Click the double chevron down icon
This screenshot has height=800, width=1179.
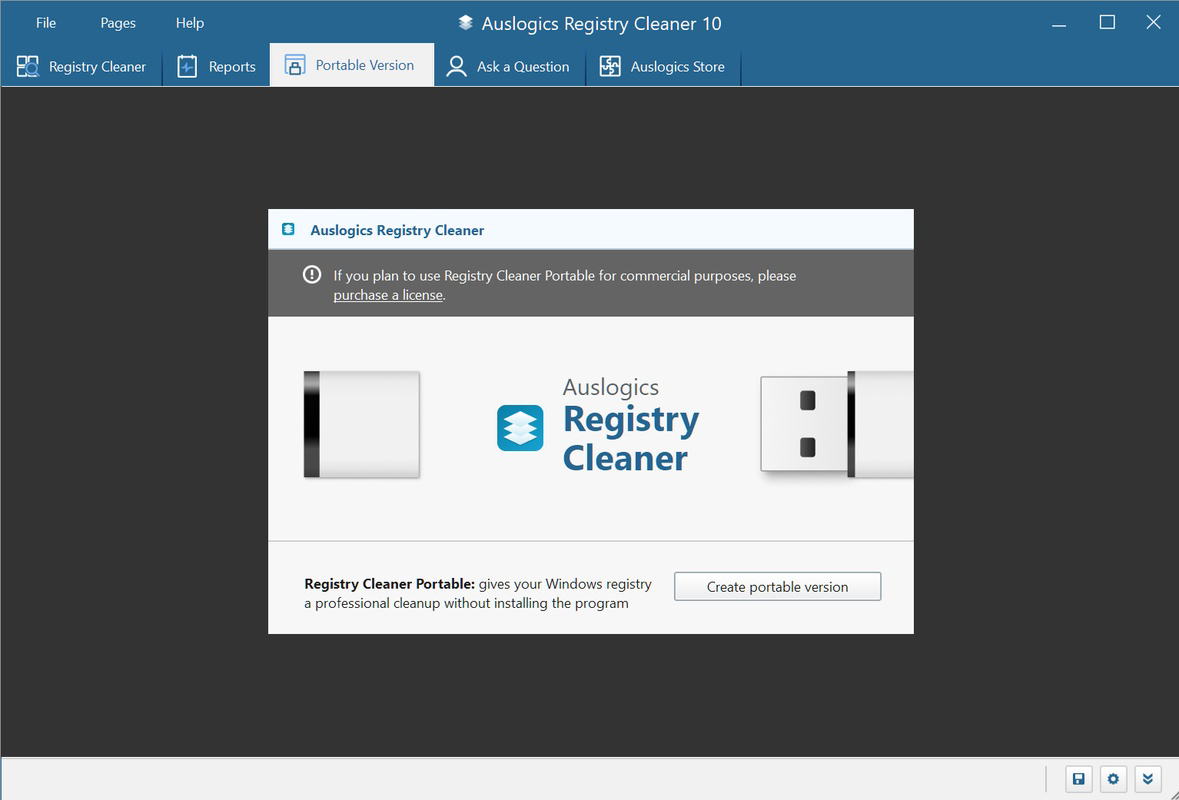tap(1148, 779)
